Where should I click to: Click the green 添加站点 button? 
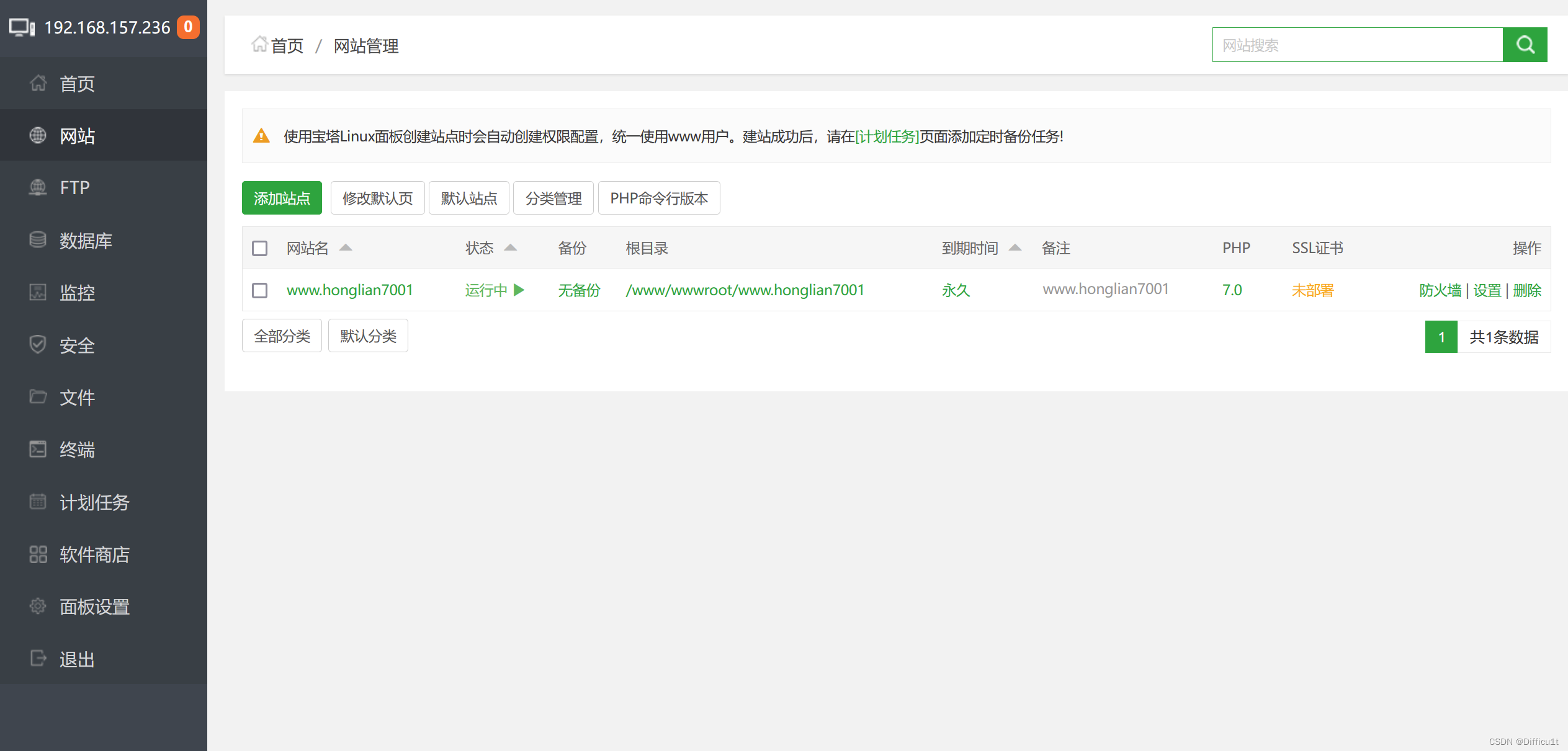[x=282, y=198]
